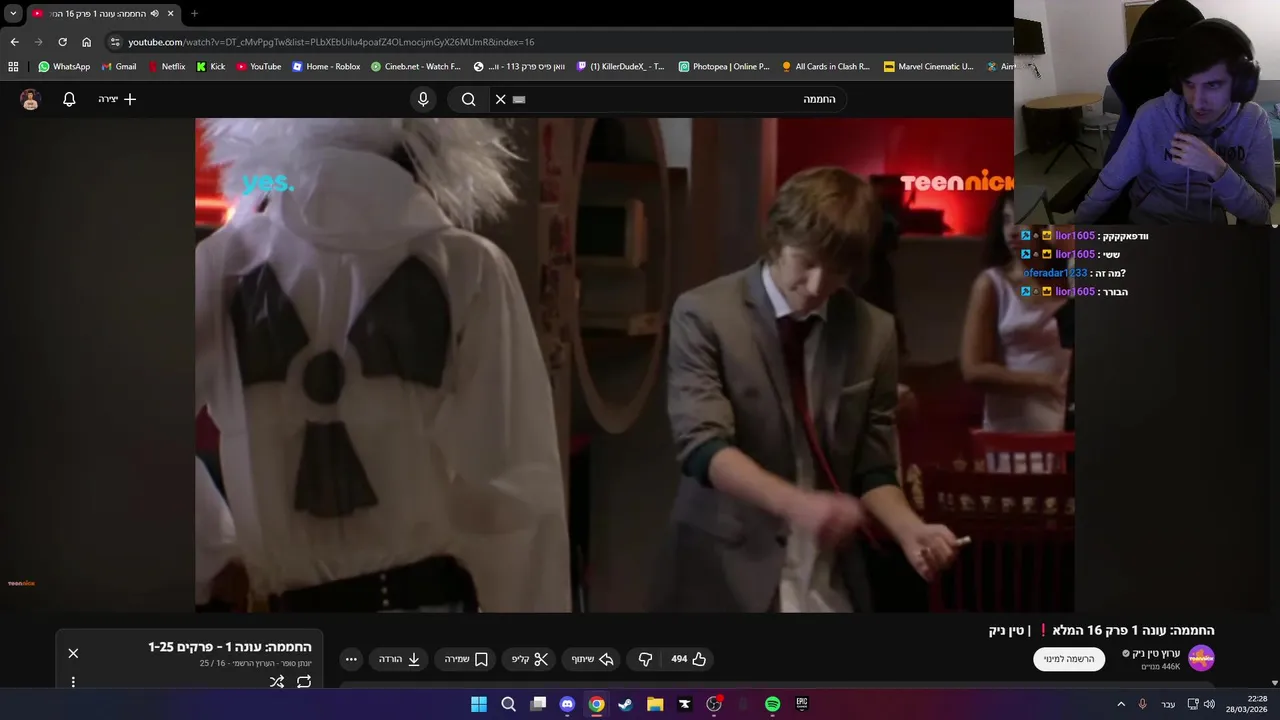Open the create (יצירה) button
1280x720 pixels.
click(x=117, y=99)
